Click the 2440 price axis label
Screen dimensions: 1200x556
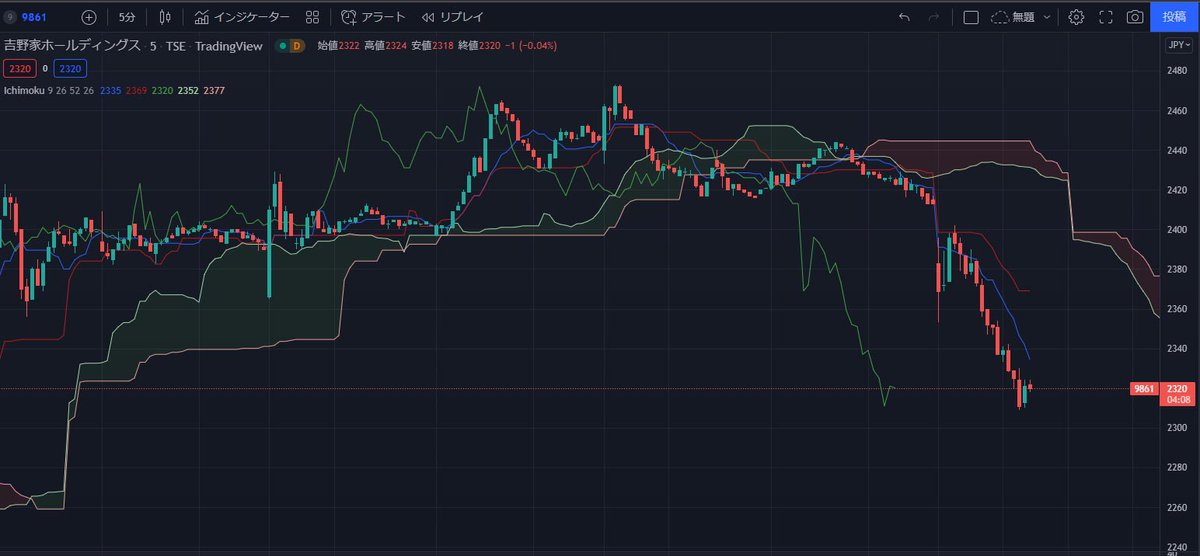pyautogui.click(x=1177, y=150)
